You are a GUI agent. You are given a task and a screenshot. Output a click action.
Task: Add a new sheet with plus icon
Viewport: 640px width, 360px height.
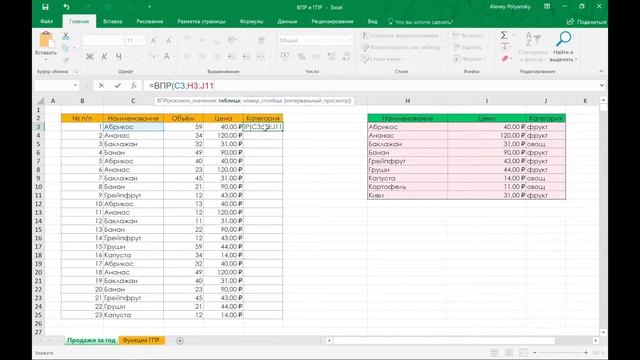180,340
